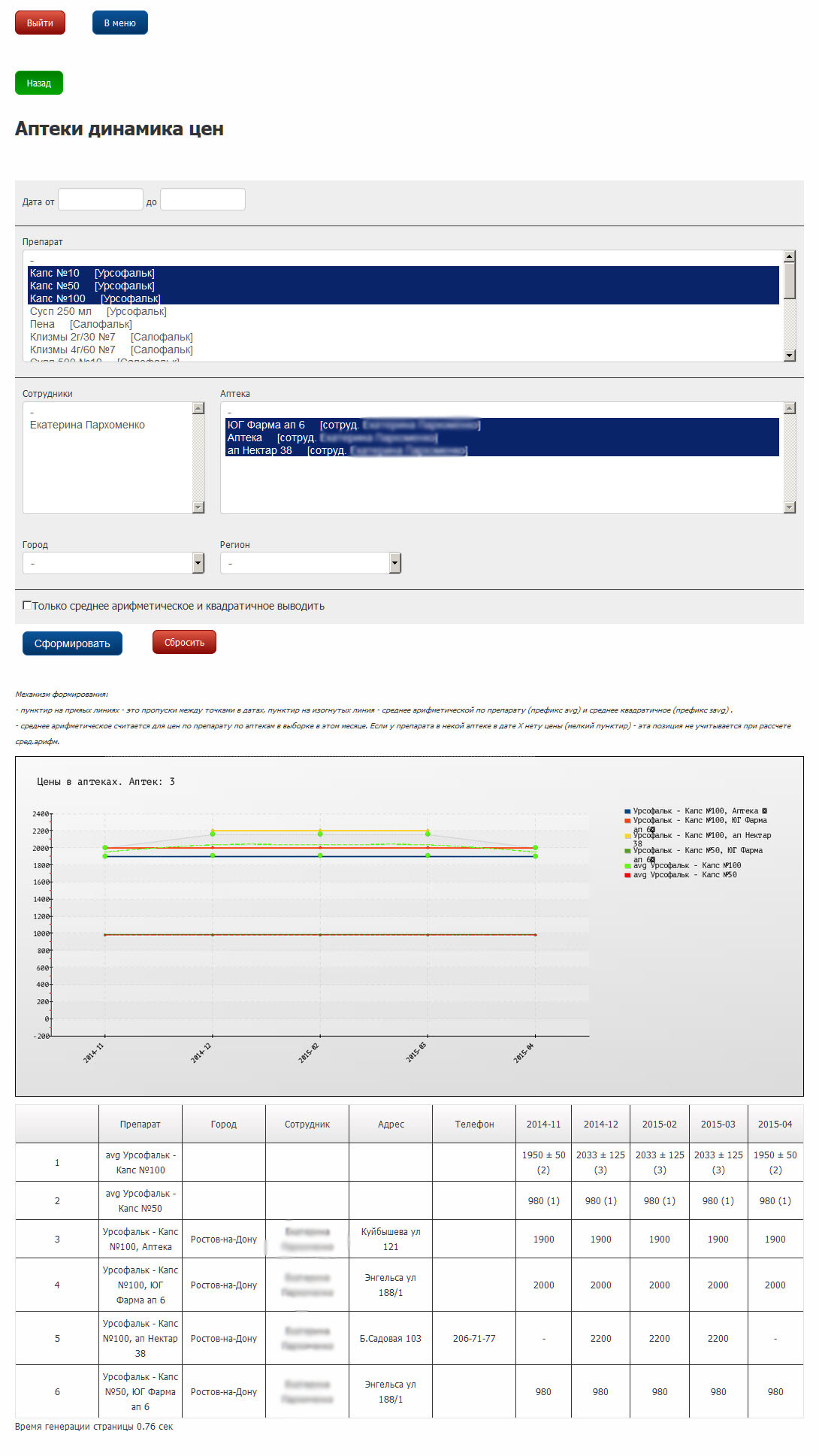819x1456 pixels.
Task: Select ап Нектар 38 pharmacy entry
Action: coord(259,450)
